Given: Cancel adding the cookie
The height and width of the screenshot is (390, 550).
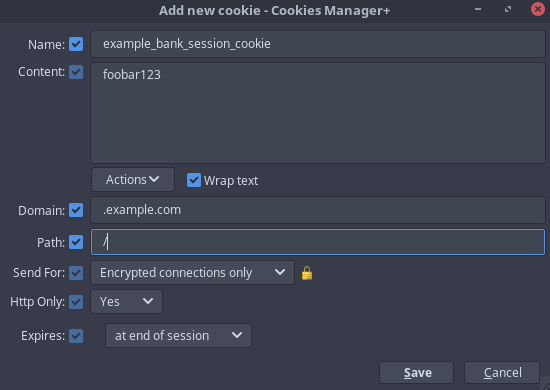Looking at the screenshot, I should 502,372.
